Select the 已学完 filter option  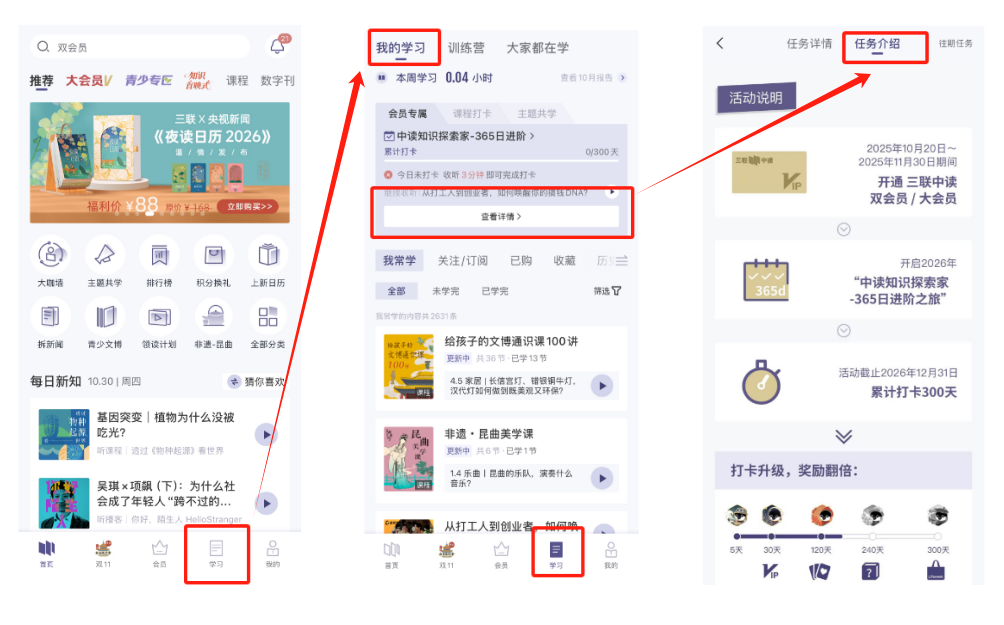pos(495,291)
